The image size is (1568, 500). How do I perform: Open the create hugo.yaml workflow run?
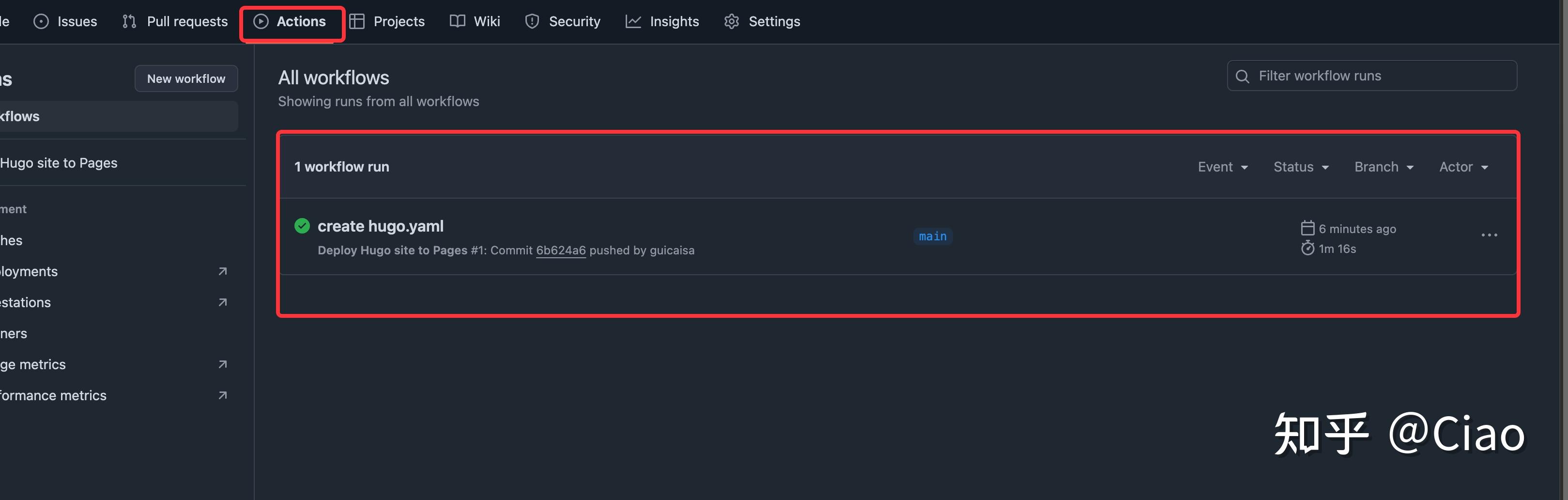point(381,226)
